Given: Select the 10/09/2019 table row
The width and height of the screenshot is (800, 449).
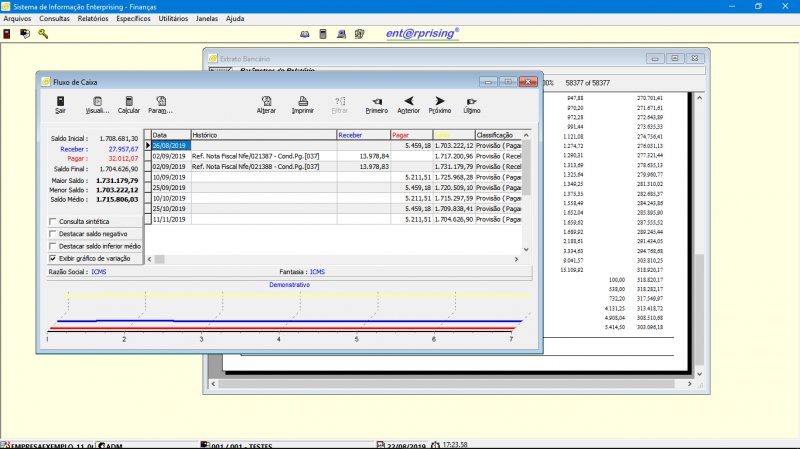Looking at the screenshot, I should point(169,176).
